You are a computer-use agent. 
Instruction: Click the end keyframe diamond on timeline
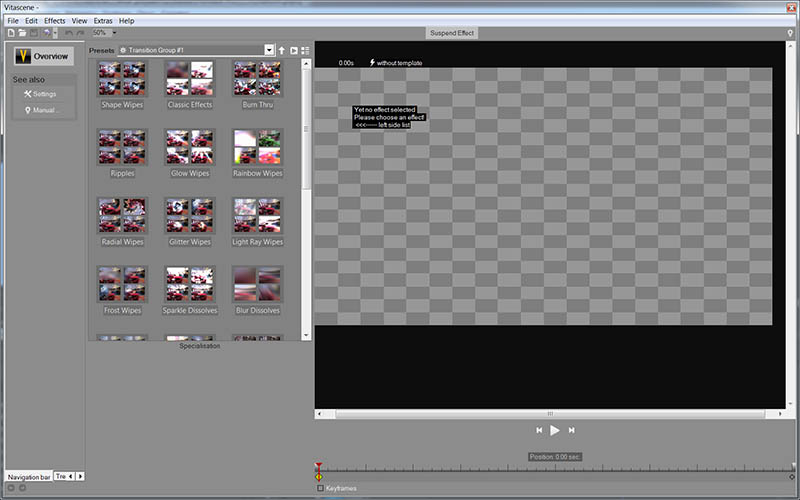(792, 477)
